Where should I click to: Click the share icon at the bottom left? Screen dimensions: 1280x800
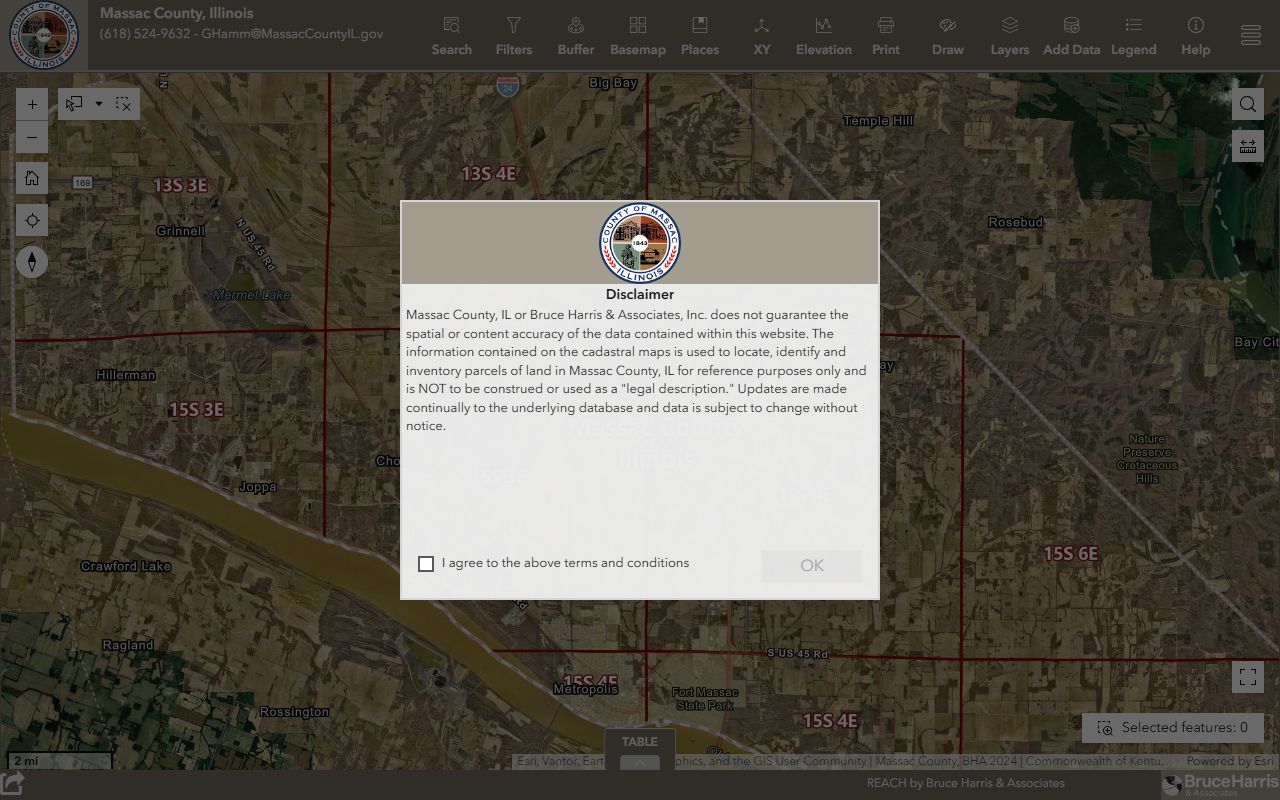(x=12, y=785)
